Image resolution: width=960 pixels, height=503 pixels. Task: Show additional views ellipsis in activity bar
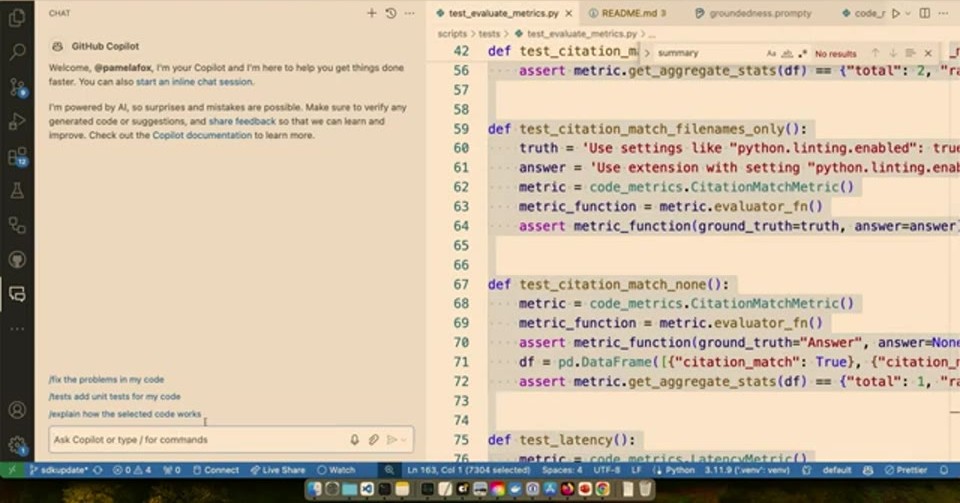click(17, 329)
